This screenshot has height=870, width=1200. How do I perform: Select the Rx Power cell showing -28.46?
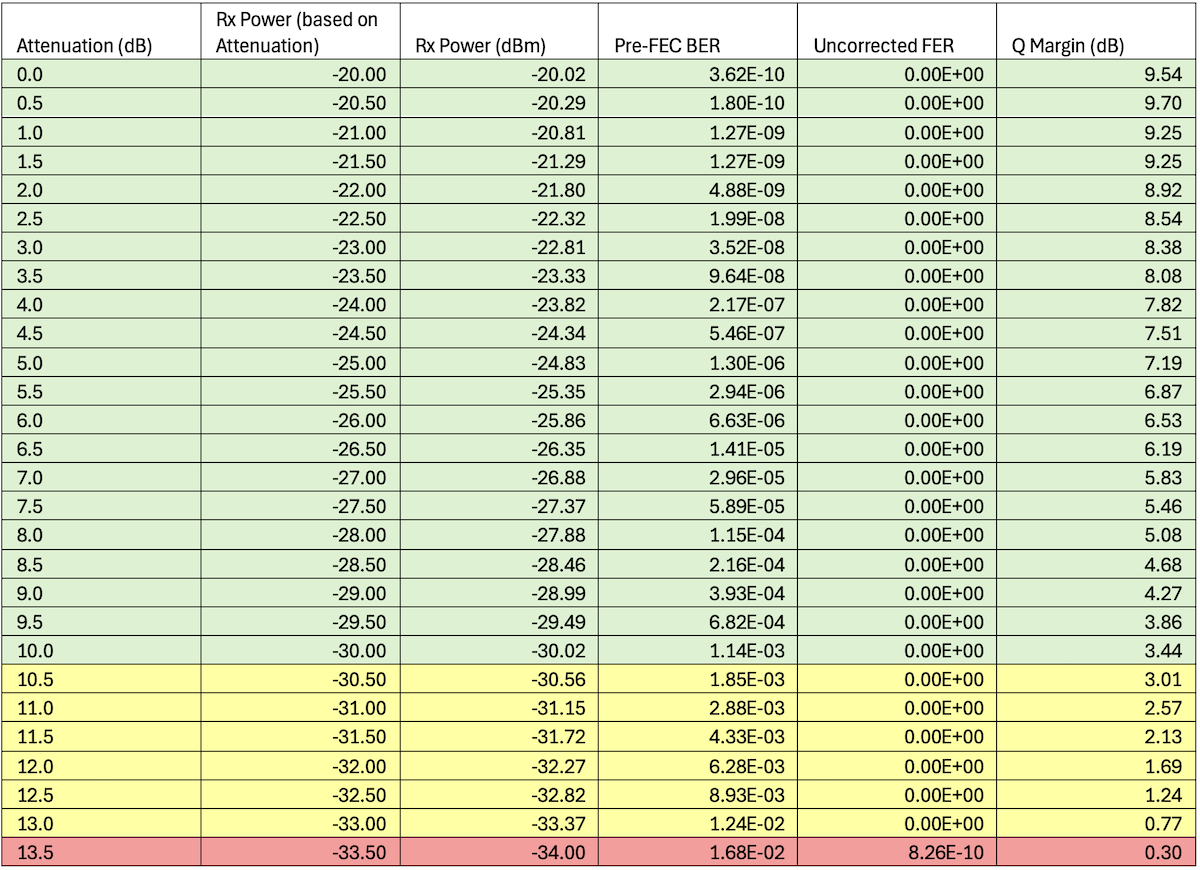(x=499, y=565)
